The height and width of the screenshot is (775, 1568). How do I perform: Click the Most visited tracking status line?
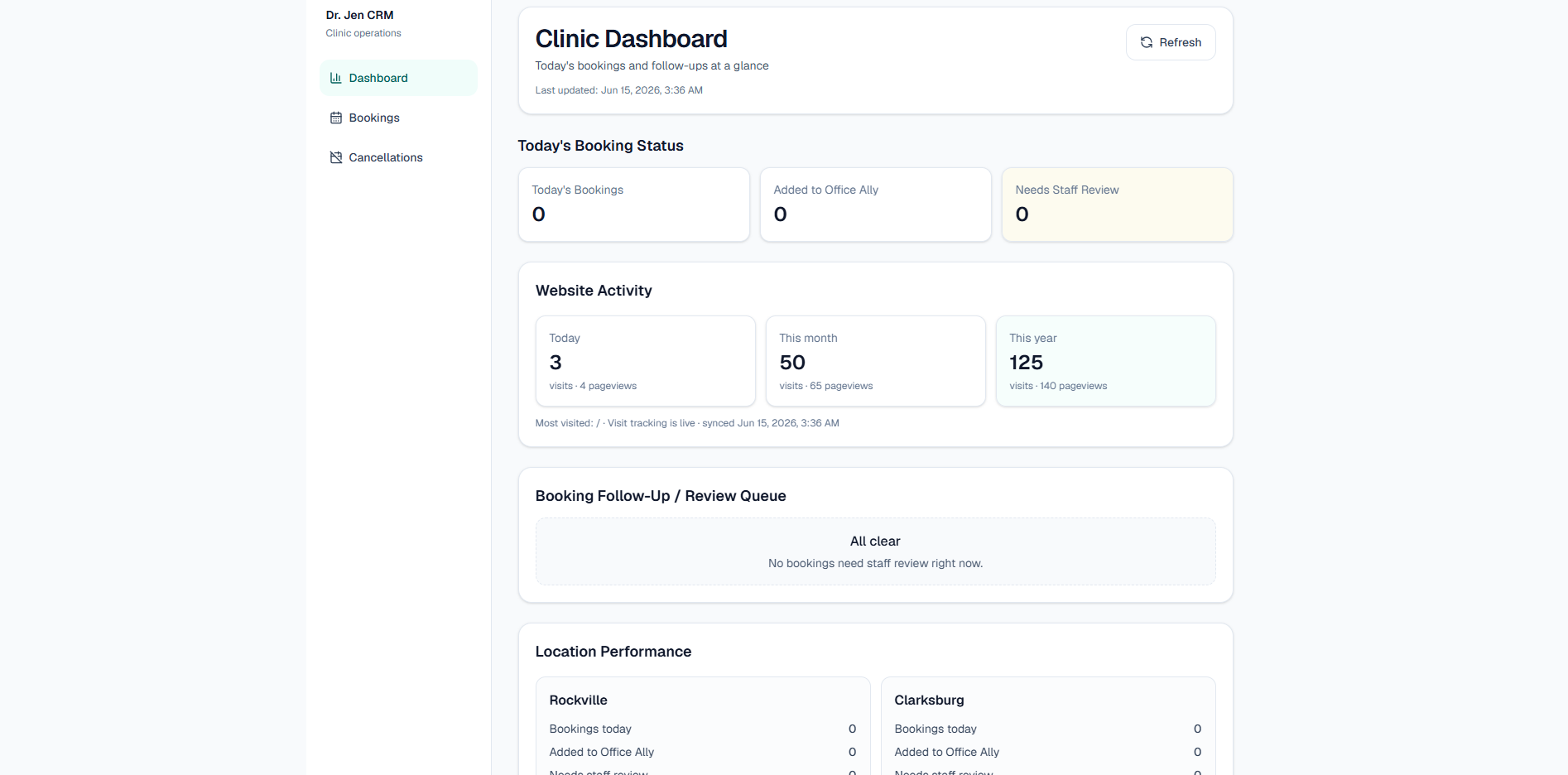pos(687,423)
